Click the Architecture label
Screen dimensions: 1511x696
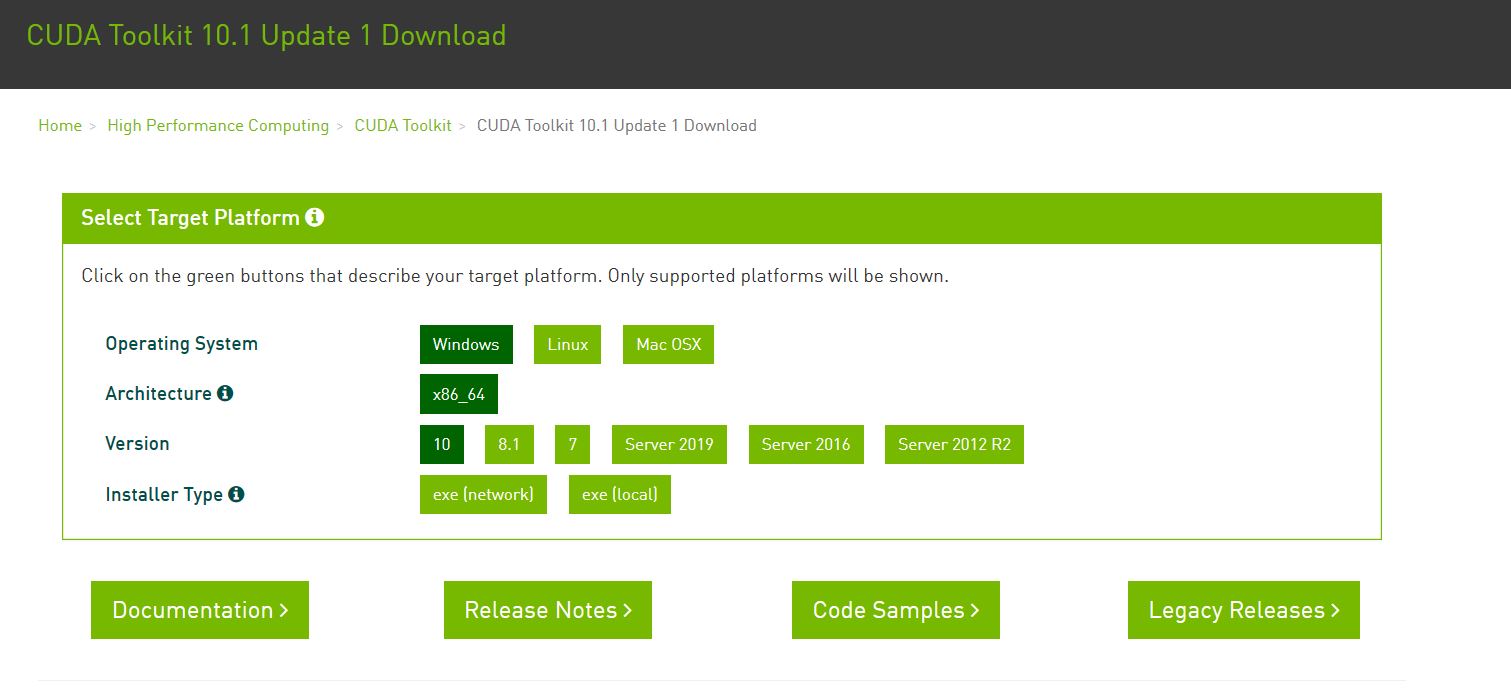click(x=158, y=394)
